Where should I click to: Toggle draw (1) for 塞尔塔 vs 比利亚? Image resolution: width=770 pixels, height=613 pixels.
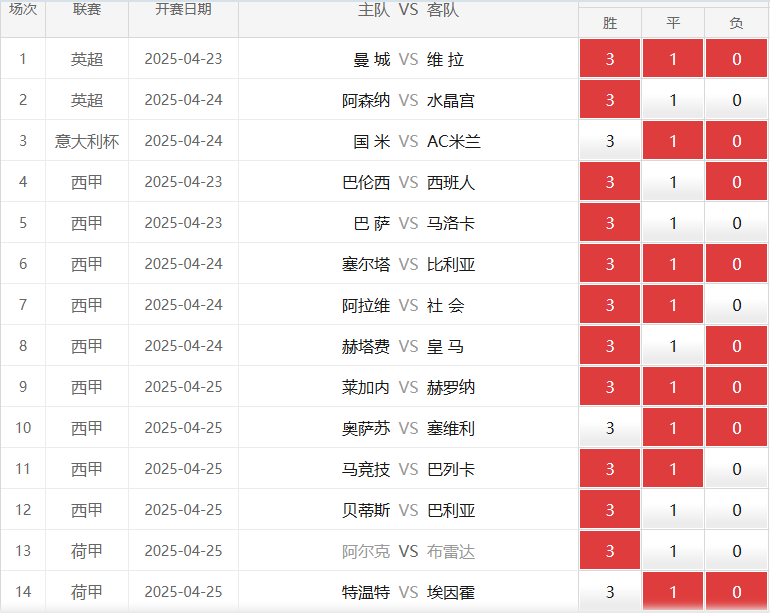tap(673, 264)
